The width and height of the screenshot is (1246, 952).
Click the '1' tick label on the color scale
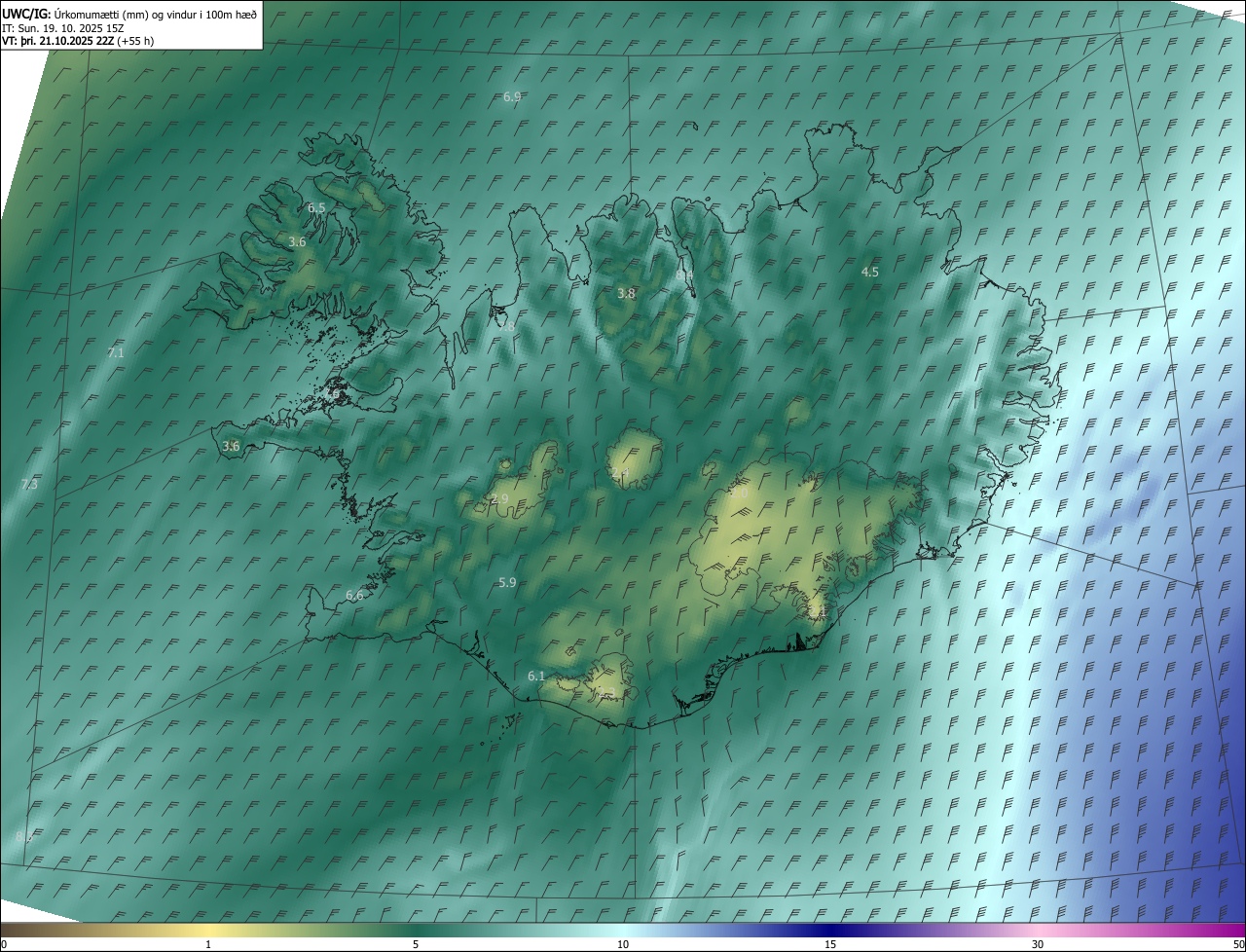(208, 945)
